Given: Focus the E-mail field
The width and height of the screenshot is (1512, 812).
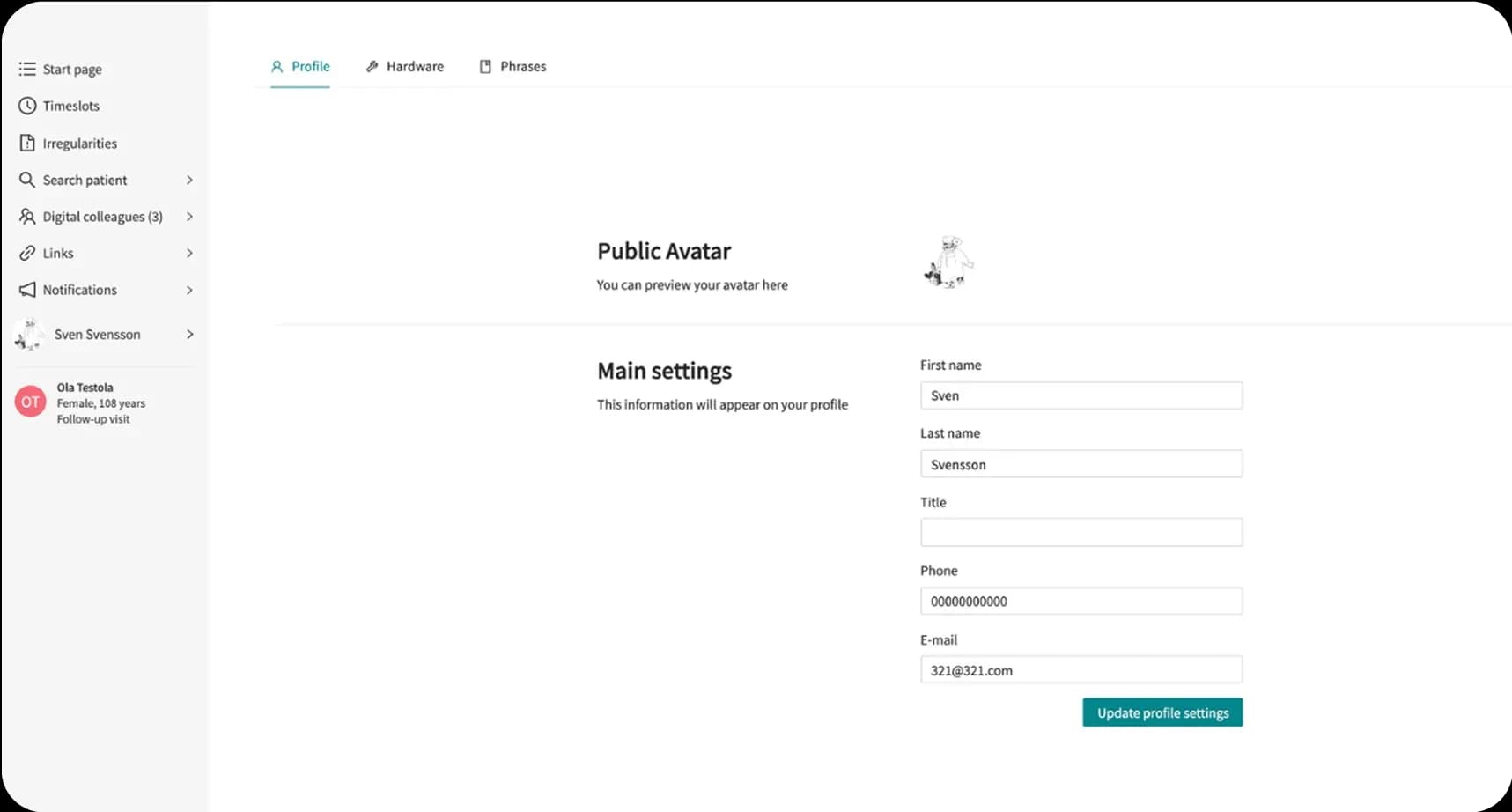Looking at the screenshot, I should click(x=1081, y=669).
